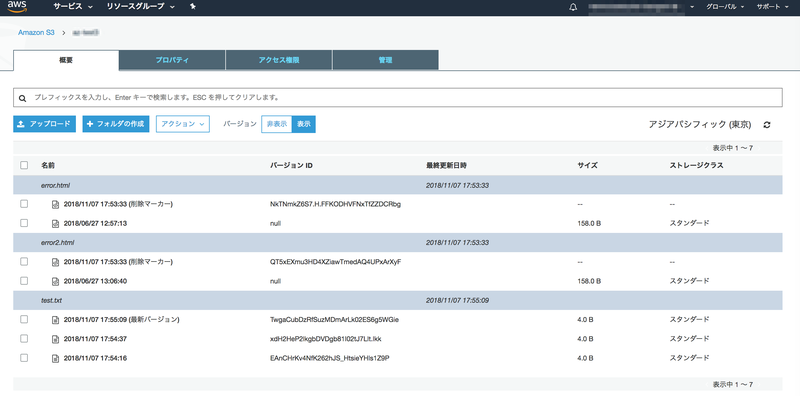Viewport: 800px width, 396px height.
Task: Click version ID TwgaCubDzRfSuzMDmArLk02ES6g5WGie
Action: 335,320
